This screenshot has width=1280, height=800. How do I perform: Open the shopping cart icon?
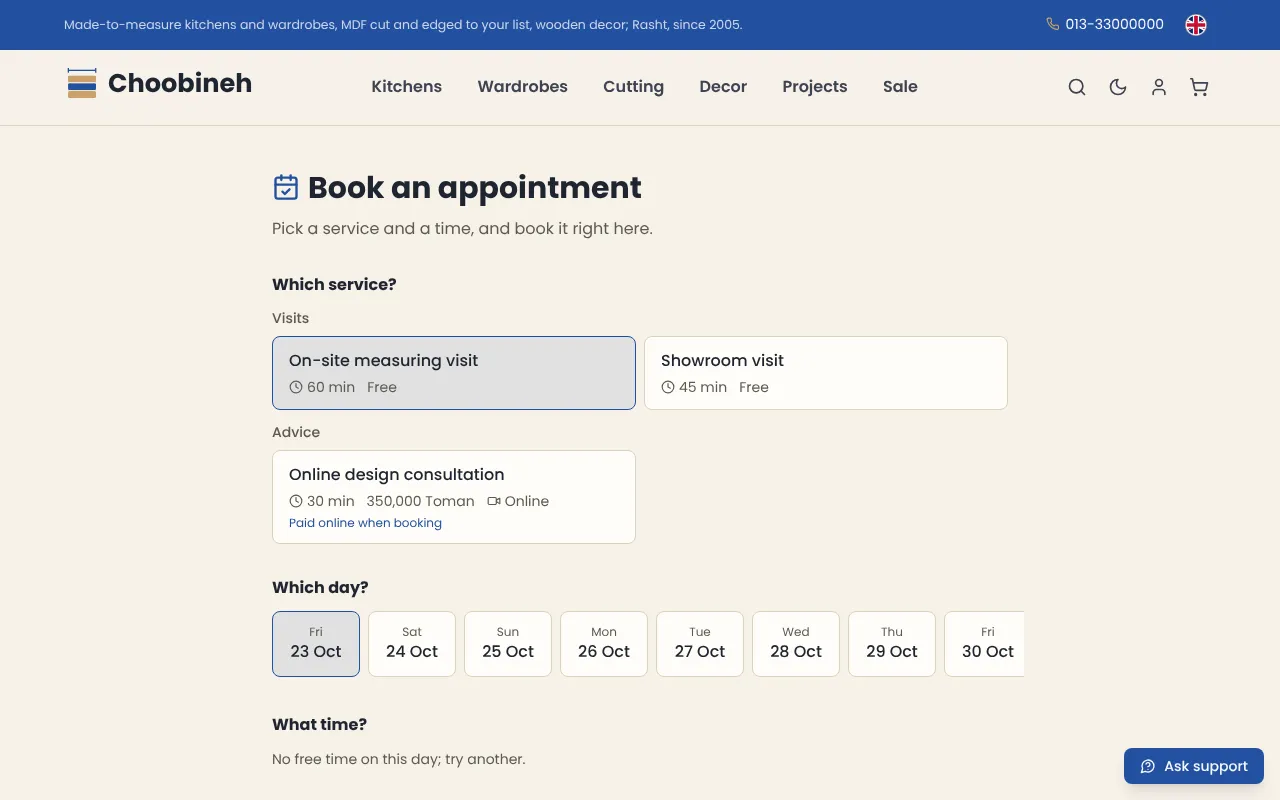(x=1199, y=87)
